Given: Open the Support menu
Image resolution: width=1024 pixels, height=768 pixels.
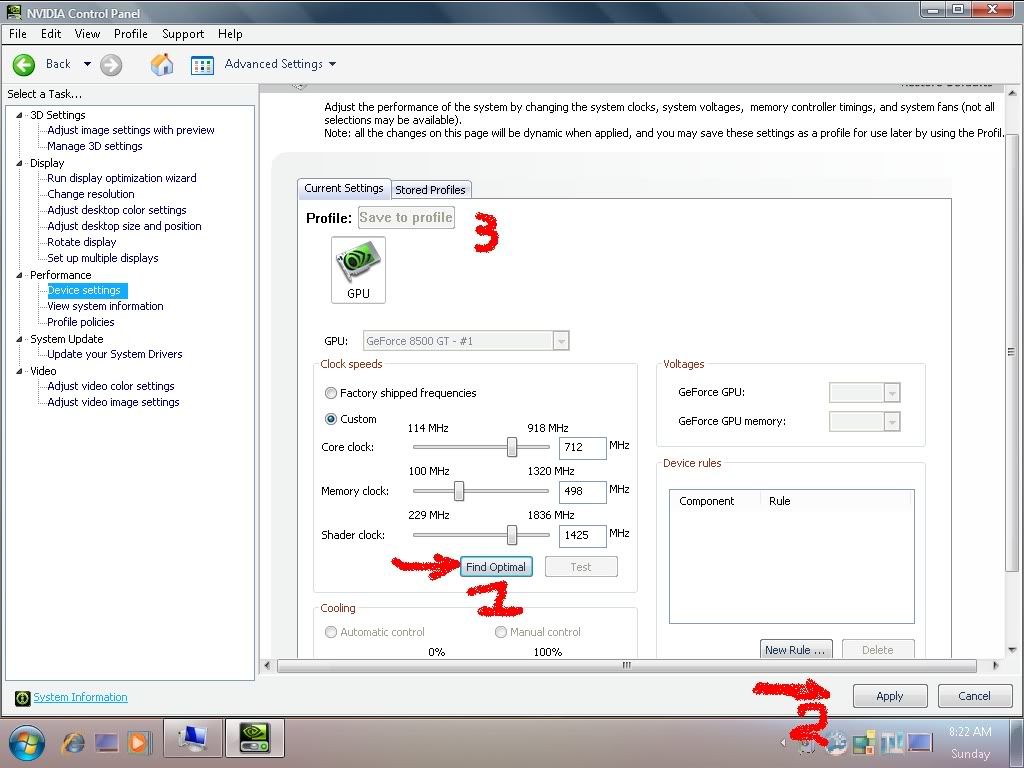Looking at the screenshot, I should pos(183,34).
